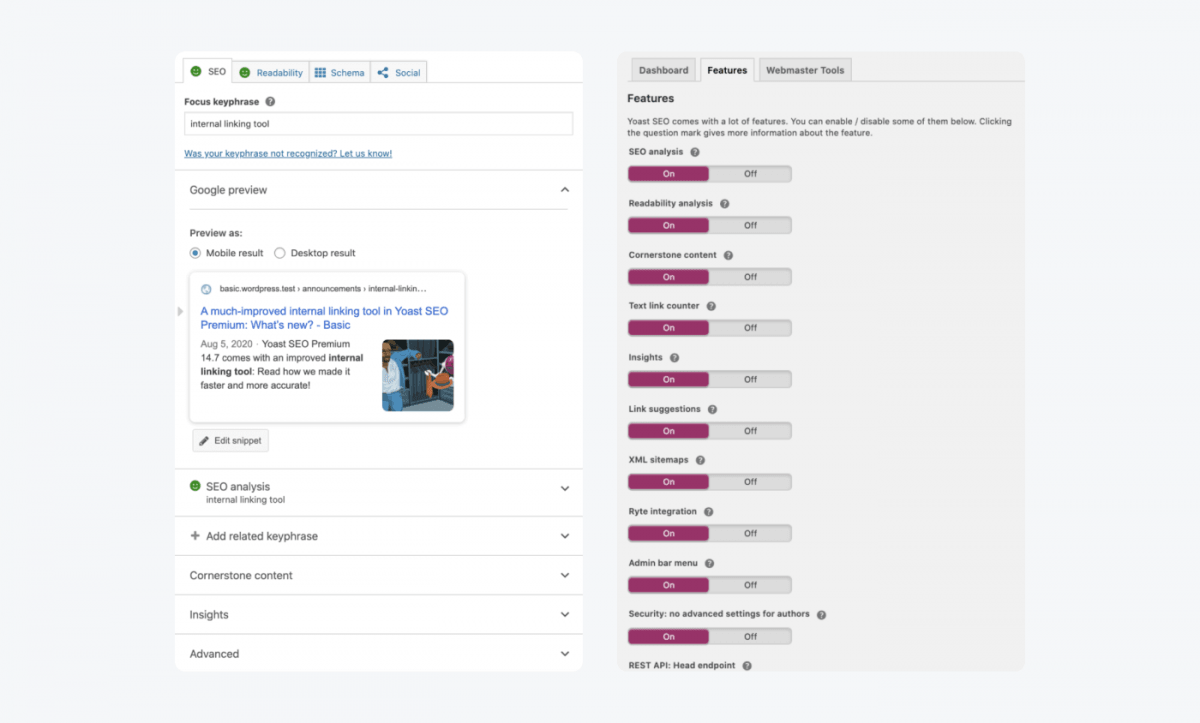Click question mark beside SEO analysis feature
Viewport: 1200px width, 723px height.
click(x=695, y=152)
